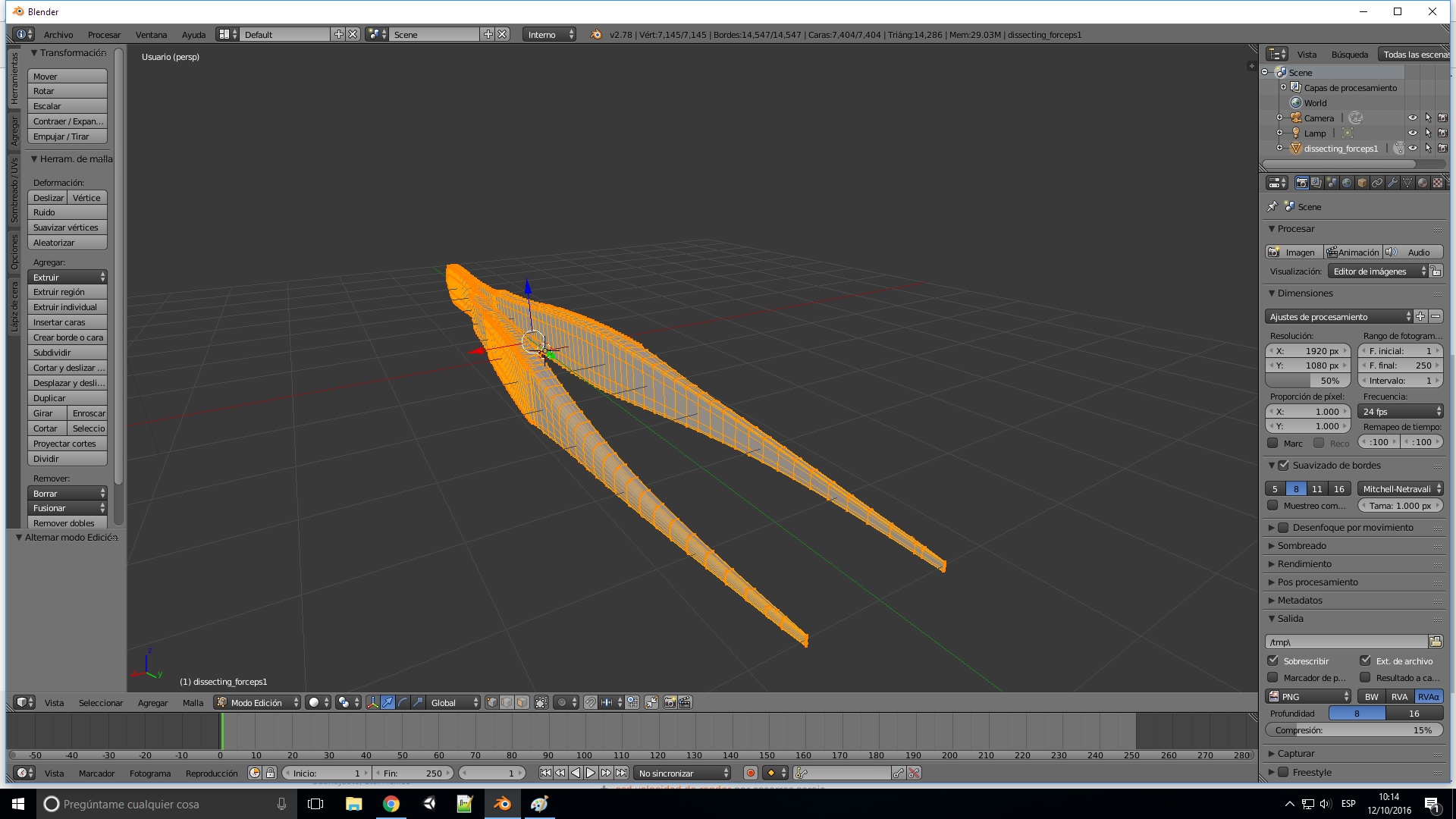1456x819 pixels.
Task: Select face selection mode cube icon
Action: [x=522, y=702]
